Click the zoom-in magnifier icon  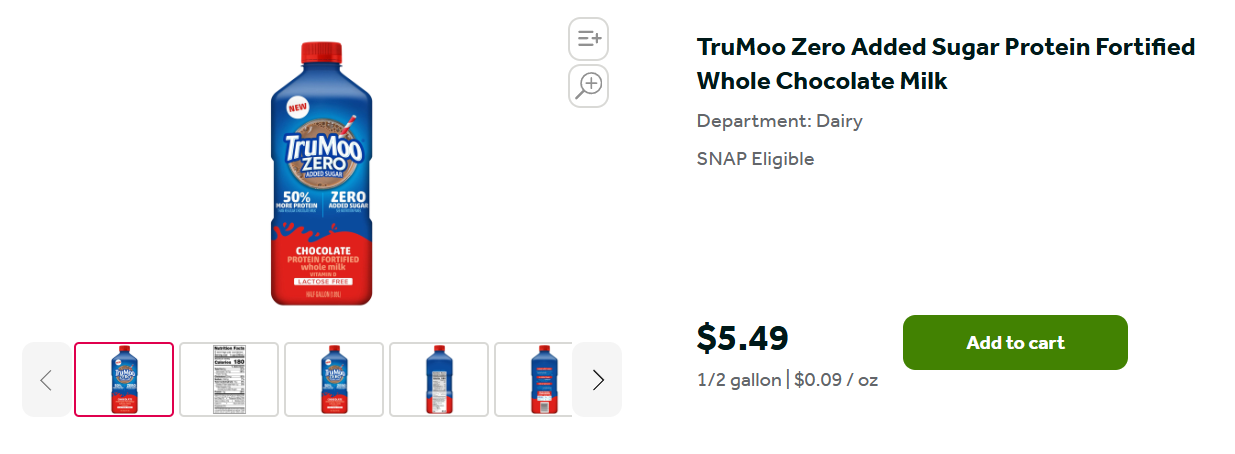tap(588, 86)
